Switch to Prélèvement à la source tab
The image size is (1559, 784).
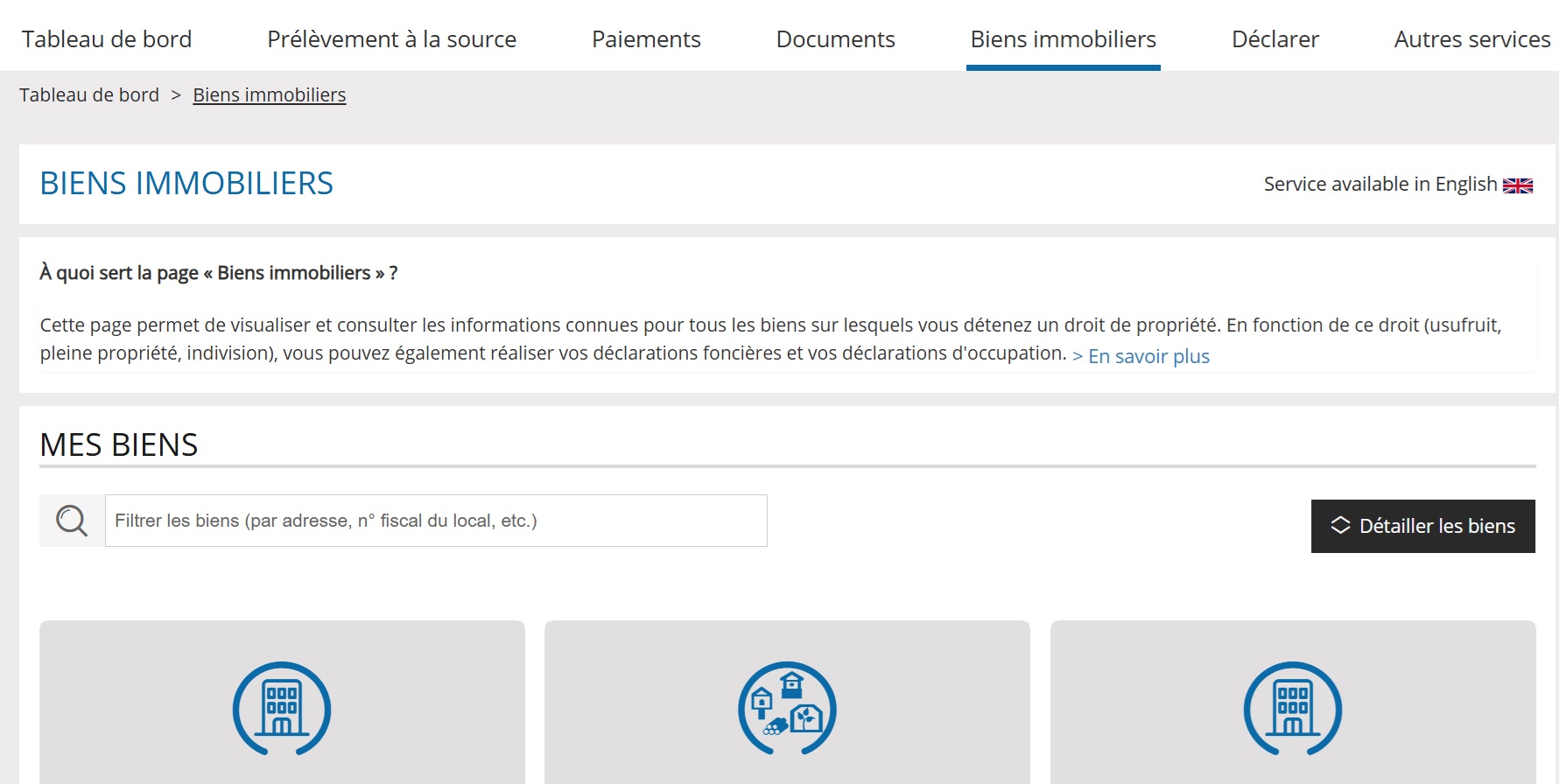(391, 39)
